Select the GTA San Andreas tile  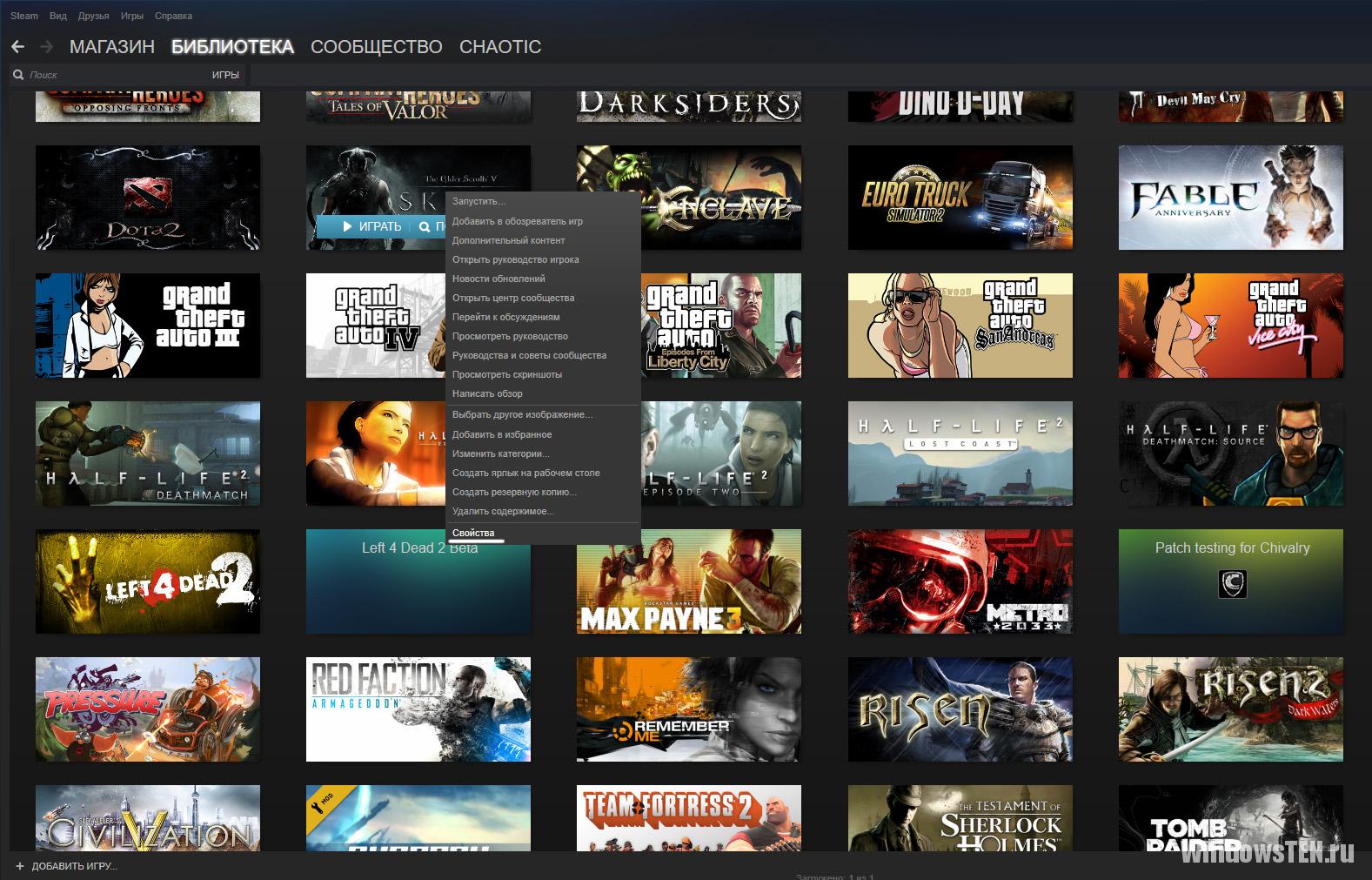pos(960,326)
